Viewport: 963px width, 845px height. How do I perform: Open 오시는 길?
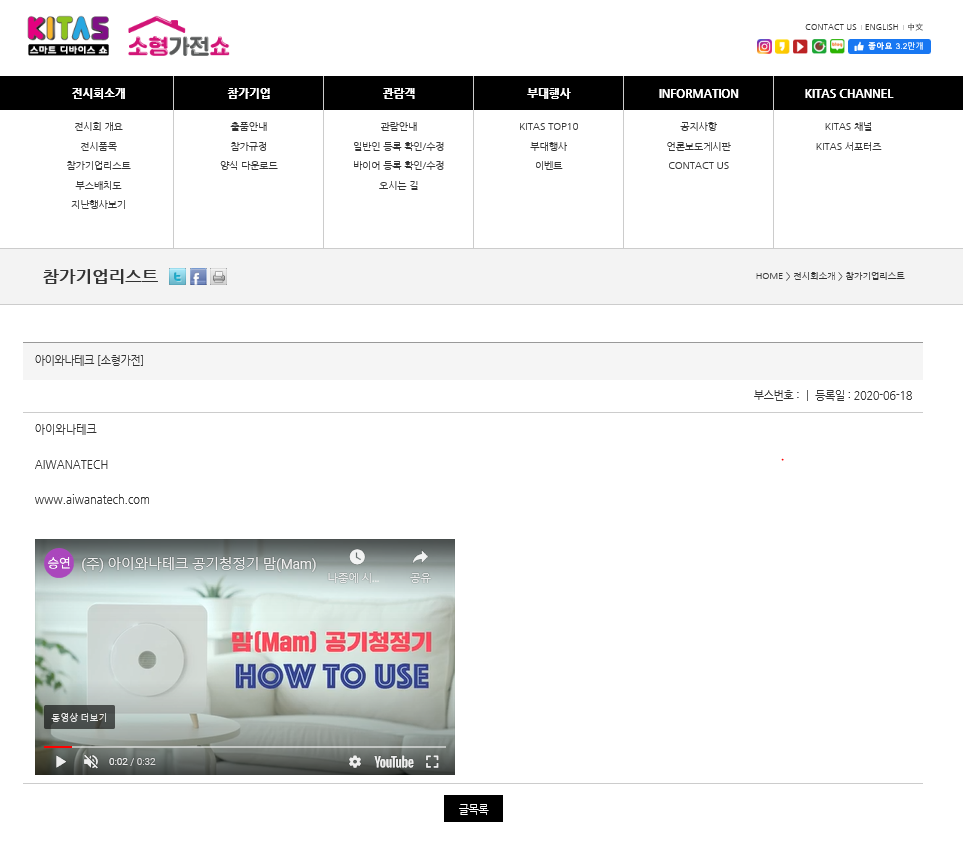399,185
